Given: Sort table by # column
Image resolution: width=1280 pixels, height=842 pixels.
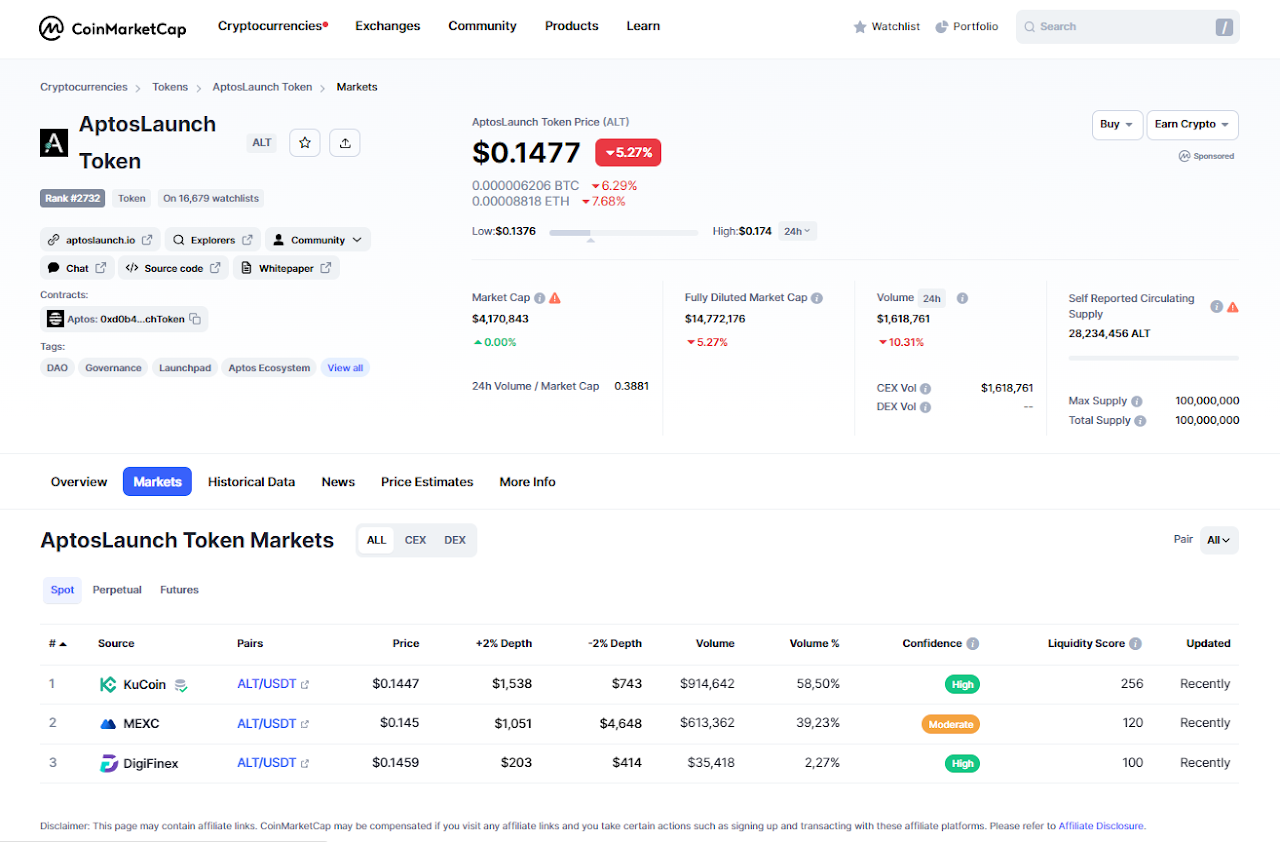Looking at the screenshot, I should [x=58, y=644].
